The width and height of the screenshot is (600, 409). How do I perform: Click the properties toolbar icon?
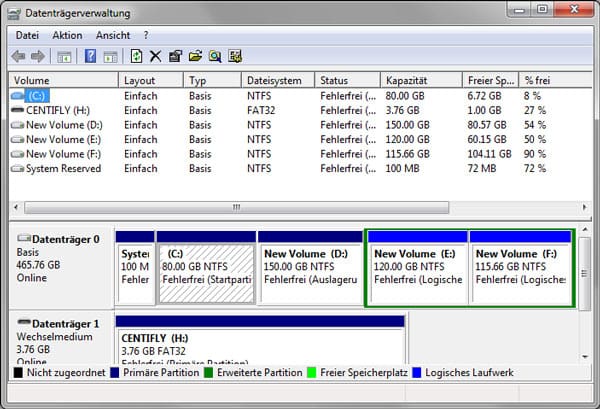pos(175,56)
